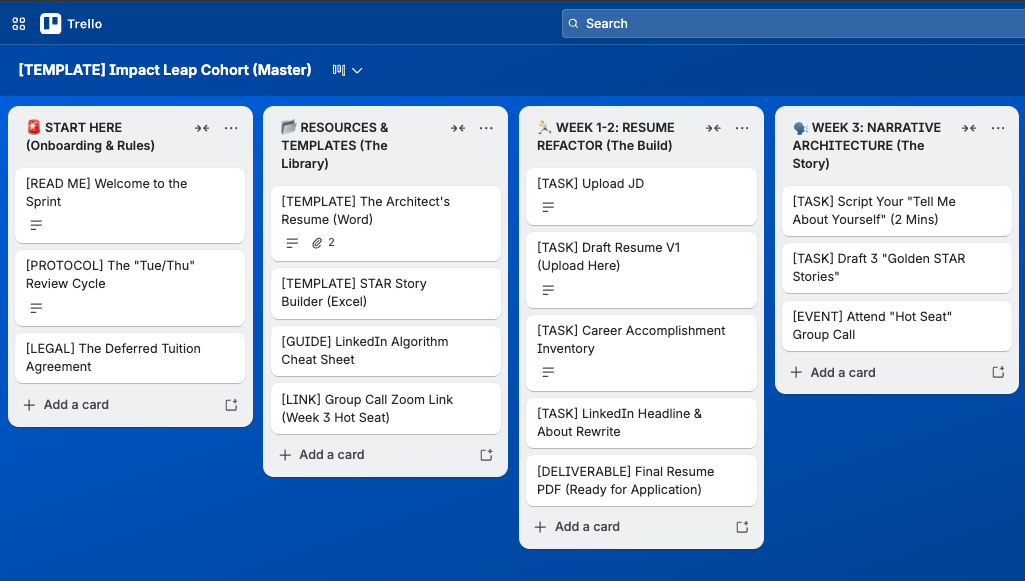Image resolution: width=1025 pixels, height=581 pixels.
Task: Collapse the WEEK 3 NARRATIVE ARCHITECTURE list
Action: click(x=968, y=128)
